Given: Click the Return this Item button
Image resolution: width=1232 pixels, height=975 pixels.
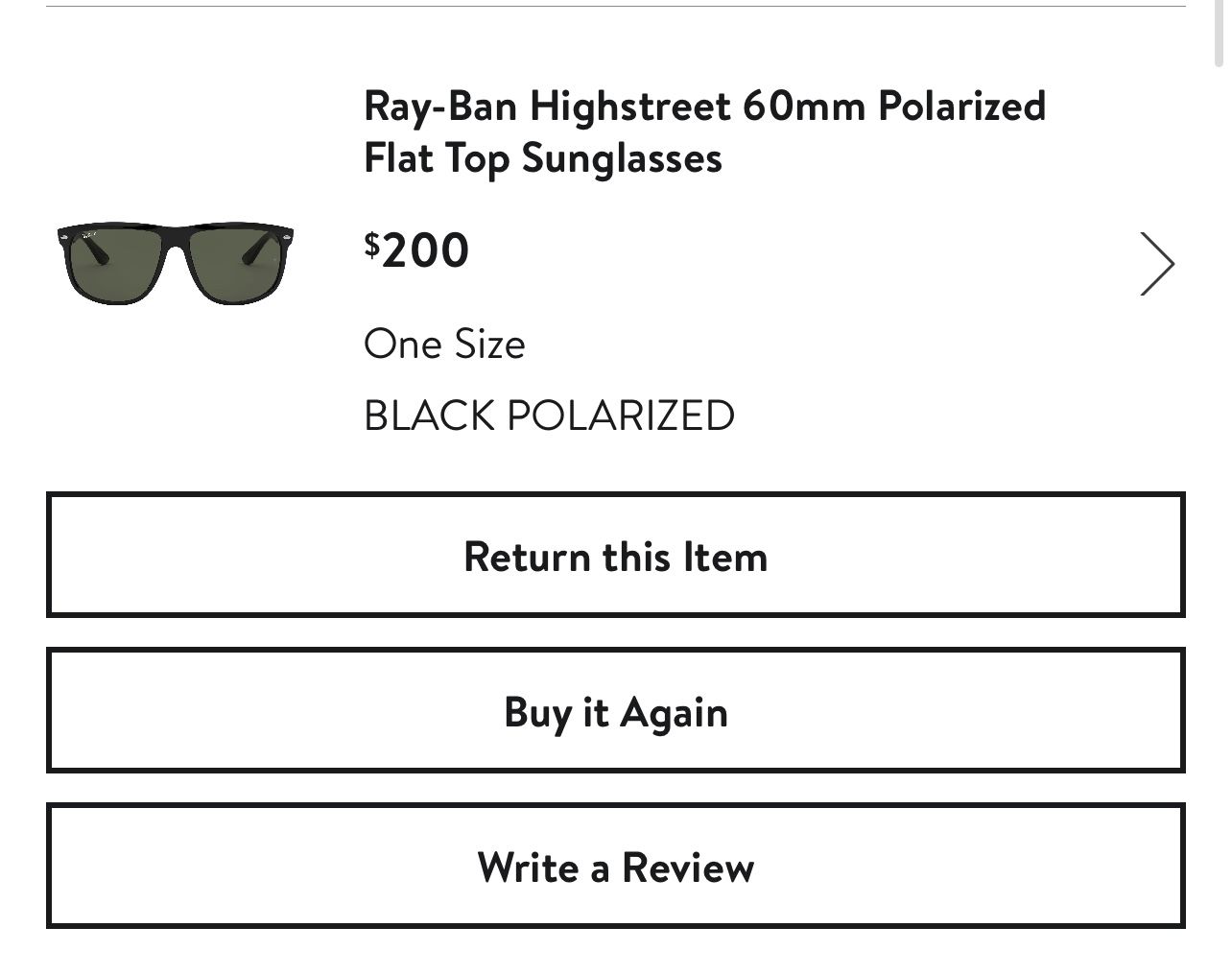Looking at the screenshot, I should (x=616, y=555).
